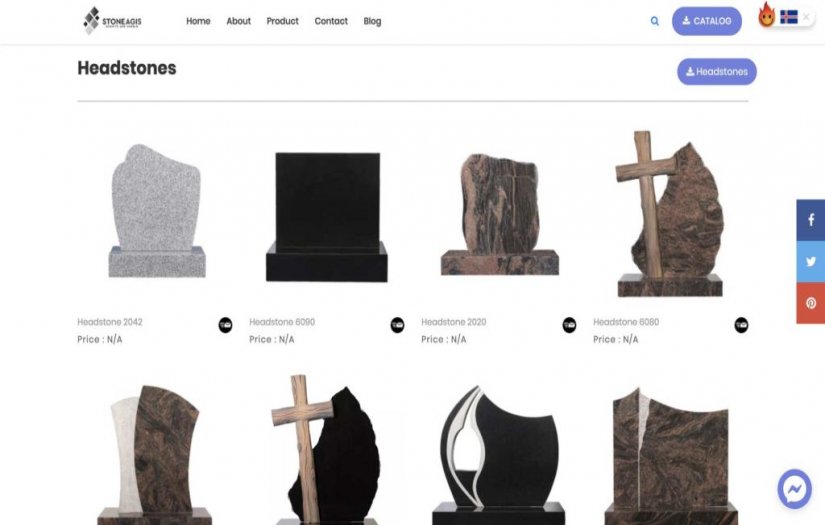This screenshot has height=525, width=825.
Task: Open the About menu item
Action: point(238,21)
